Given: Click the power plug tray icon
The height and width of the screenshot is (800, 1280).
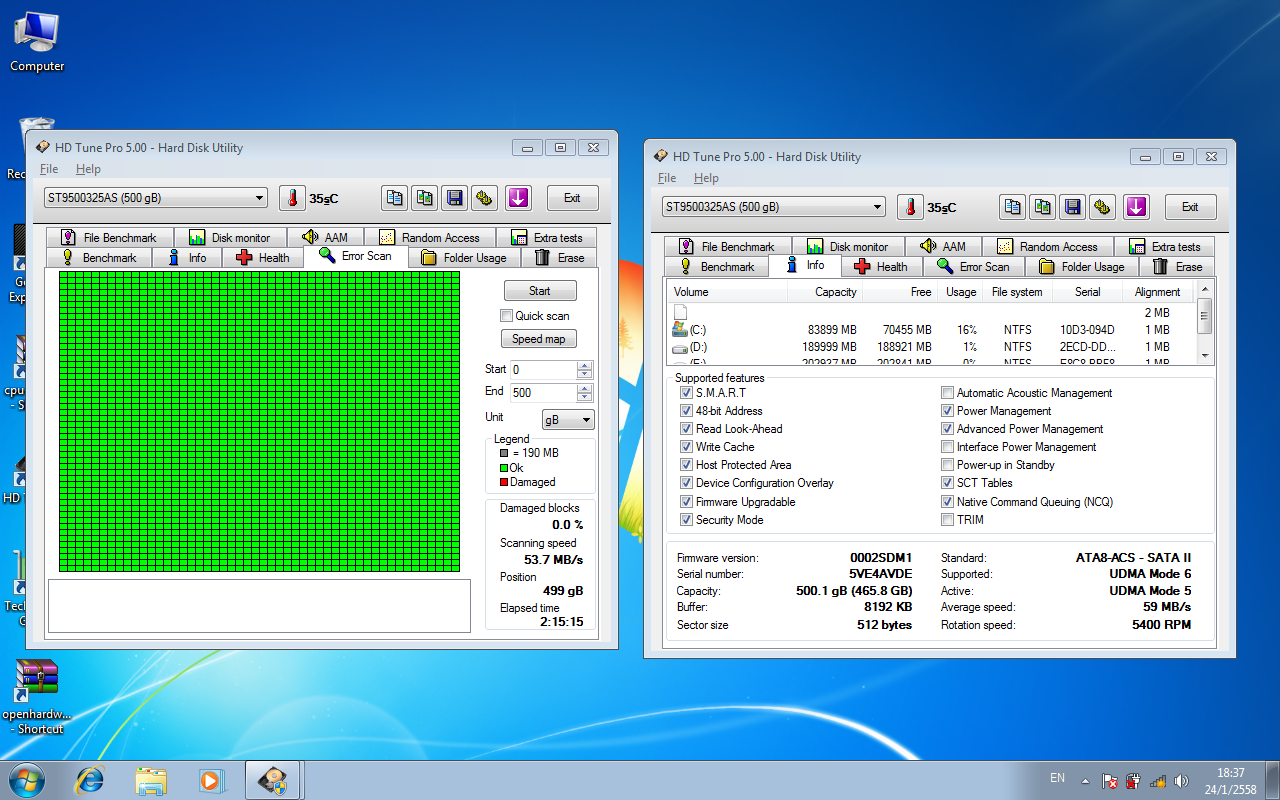Looking at the screenshot, I should click(1133, 781).
